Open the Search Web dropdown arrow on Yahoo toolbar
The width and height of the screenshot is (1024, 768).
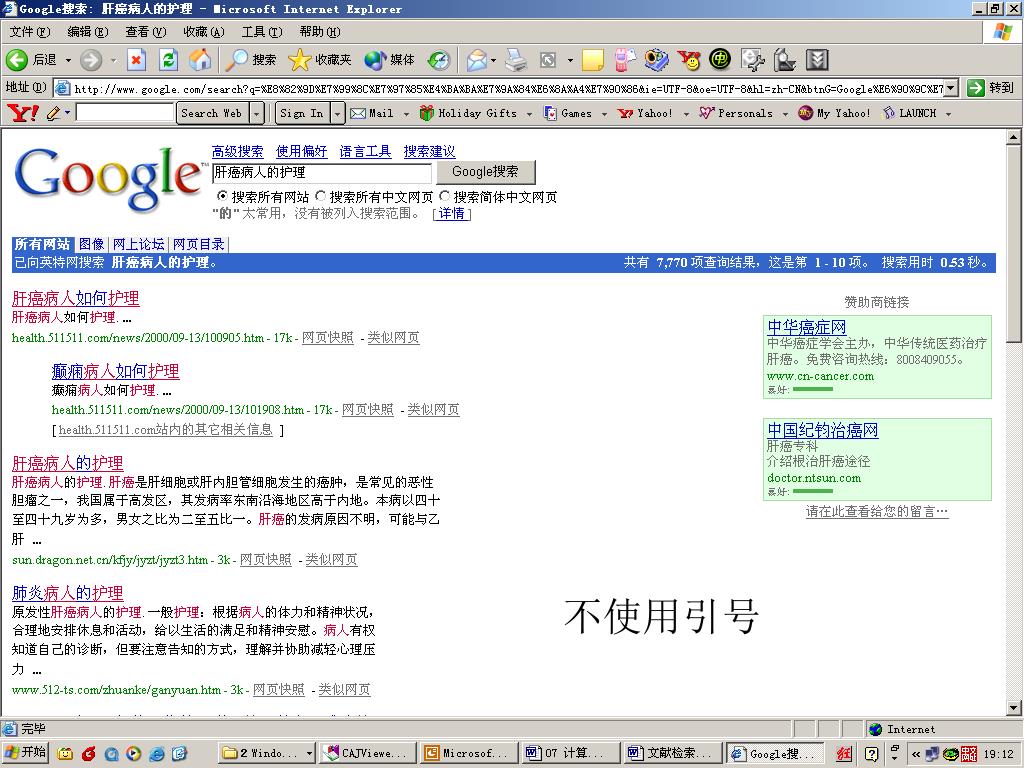tap(257, 113)
